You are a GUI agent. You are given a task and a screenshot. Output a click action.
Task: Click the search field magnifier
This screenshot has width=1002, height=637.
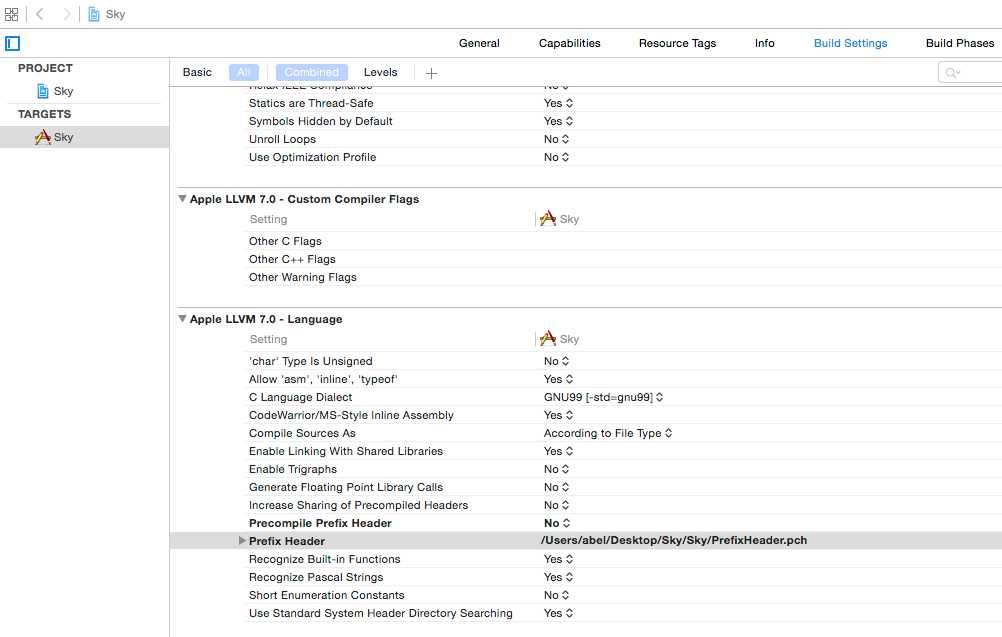tap(952, 73)
